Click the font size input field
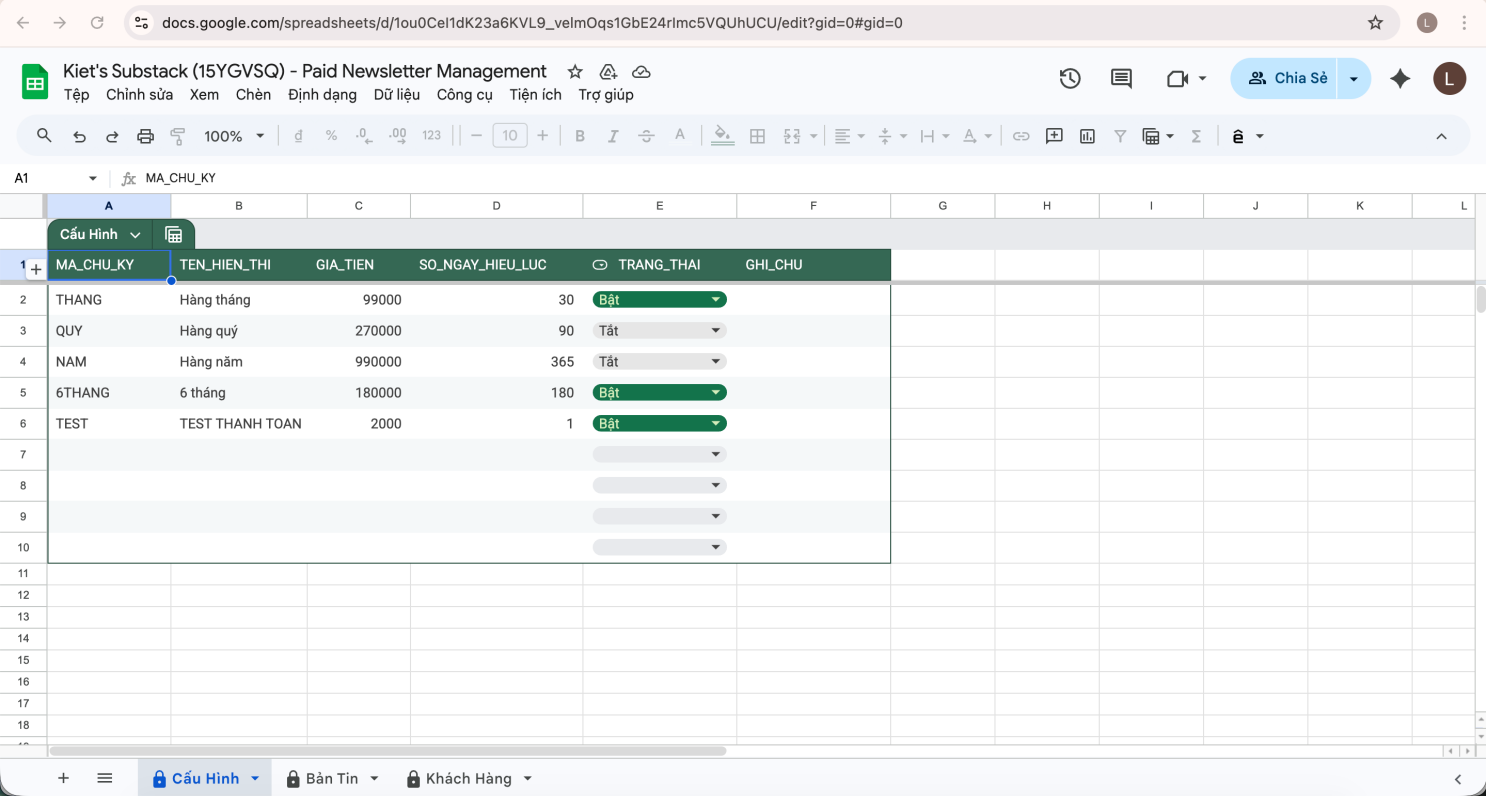 click(510, 136)
